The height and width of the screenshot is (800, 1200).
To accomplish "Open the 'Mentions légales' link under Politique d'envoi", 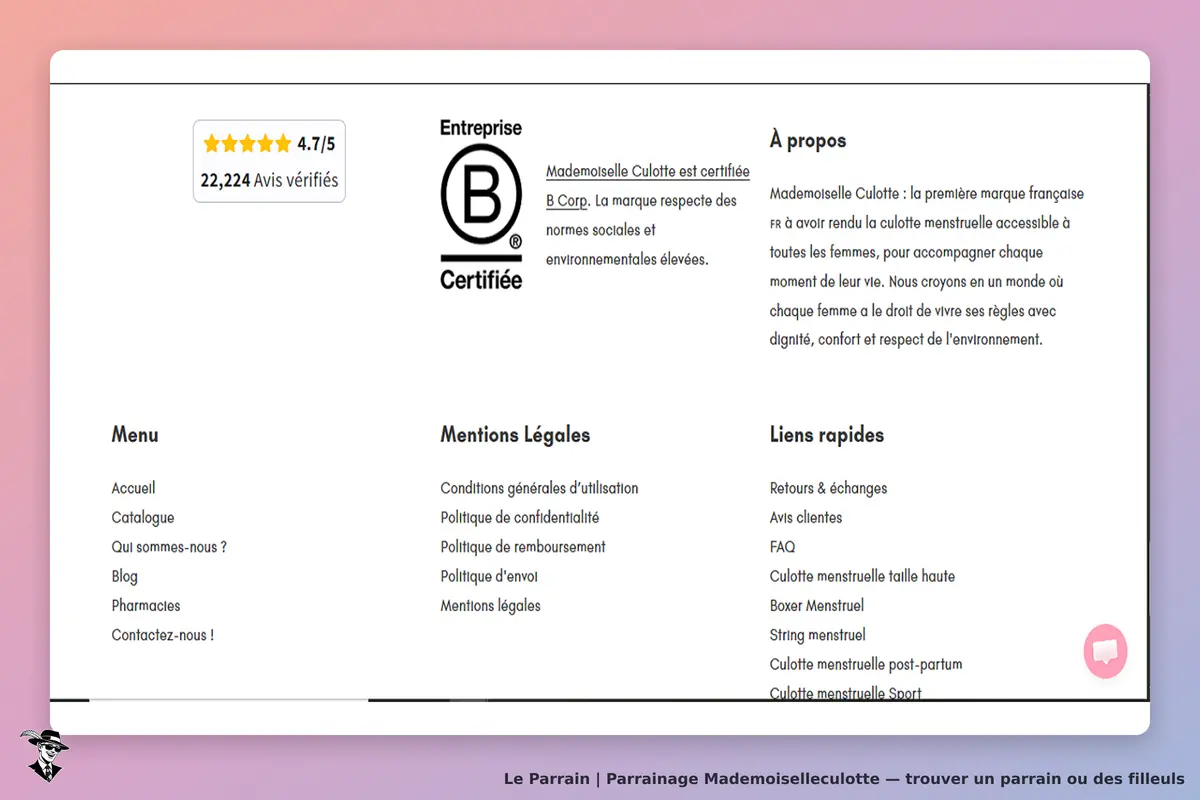I will pos(490,605).
